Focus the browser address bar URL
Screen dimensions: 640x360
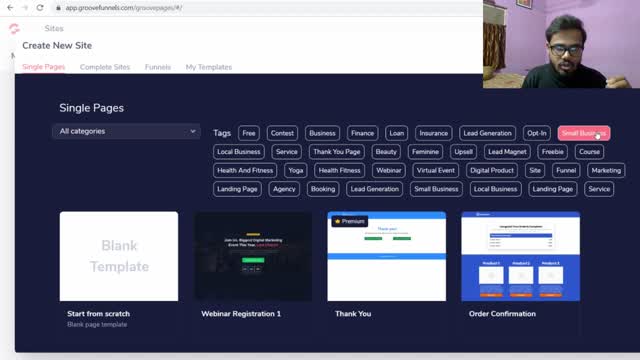[x=124, y=8]
